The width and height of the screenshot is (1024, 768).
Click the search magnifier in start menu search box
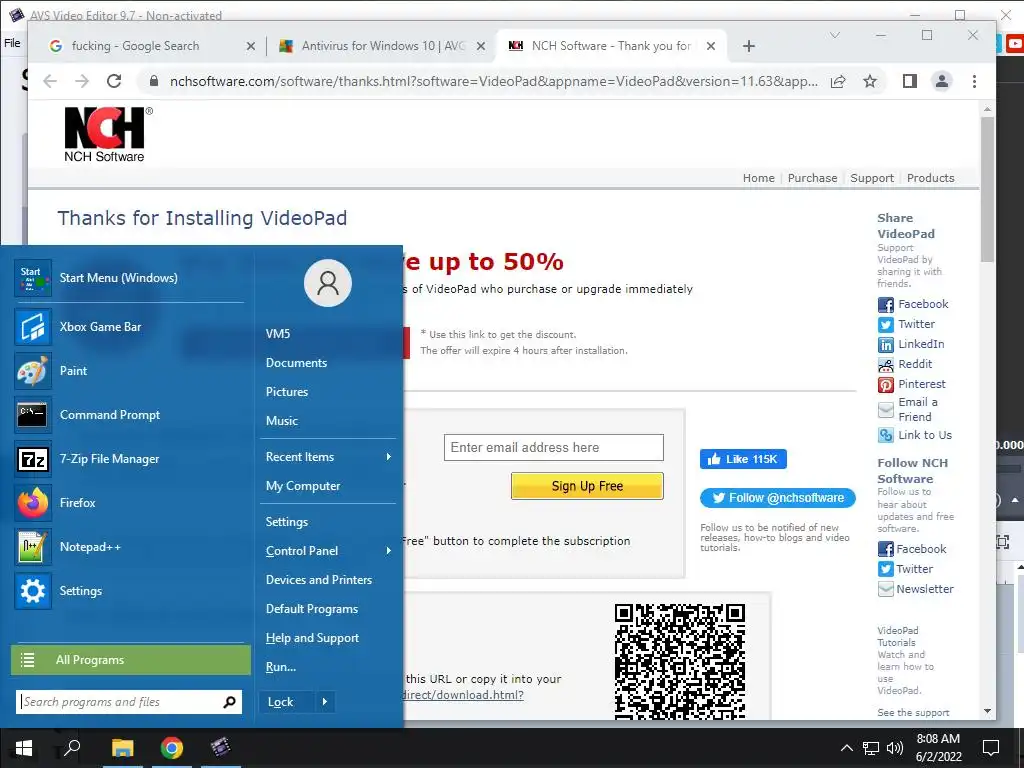pos(229,702)
